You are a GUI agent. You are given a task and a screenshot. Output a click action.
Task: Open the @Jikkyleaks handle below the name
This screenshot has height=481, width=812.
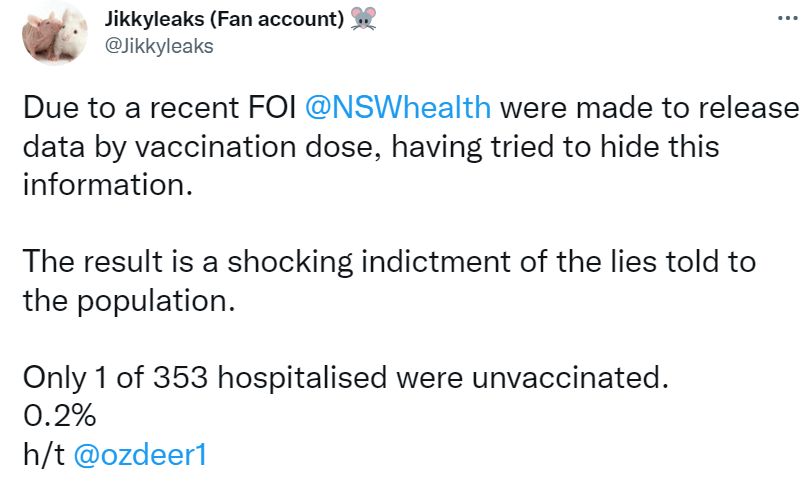159,47
